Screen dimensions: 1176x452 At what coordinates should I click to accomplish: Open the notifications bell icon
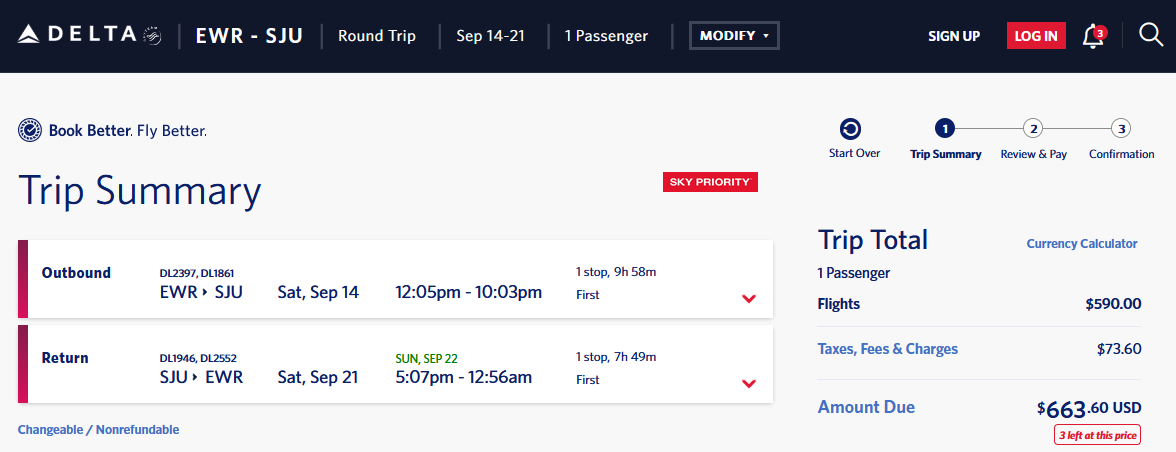[x=1094, y=36]
